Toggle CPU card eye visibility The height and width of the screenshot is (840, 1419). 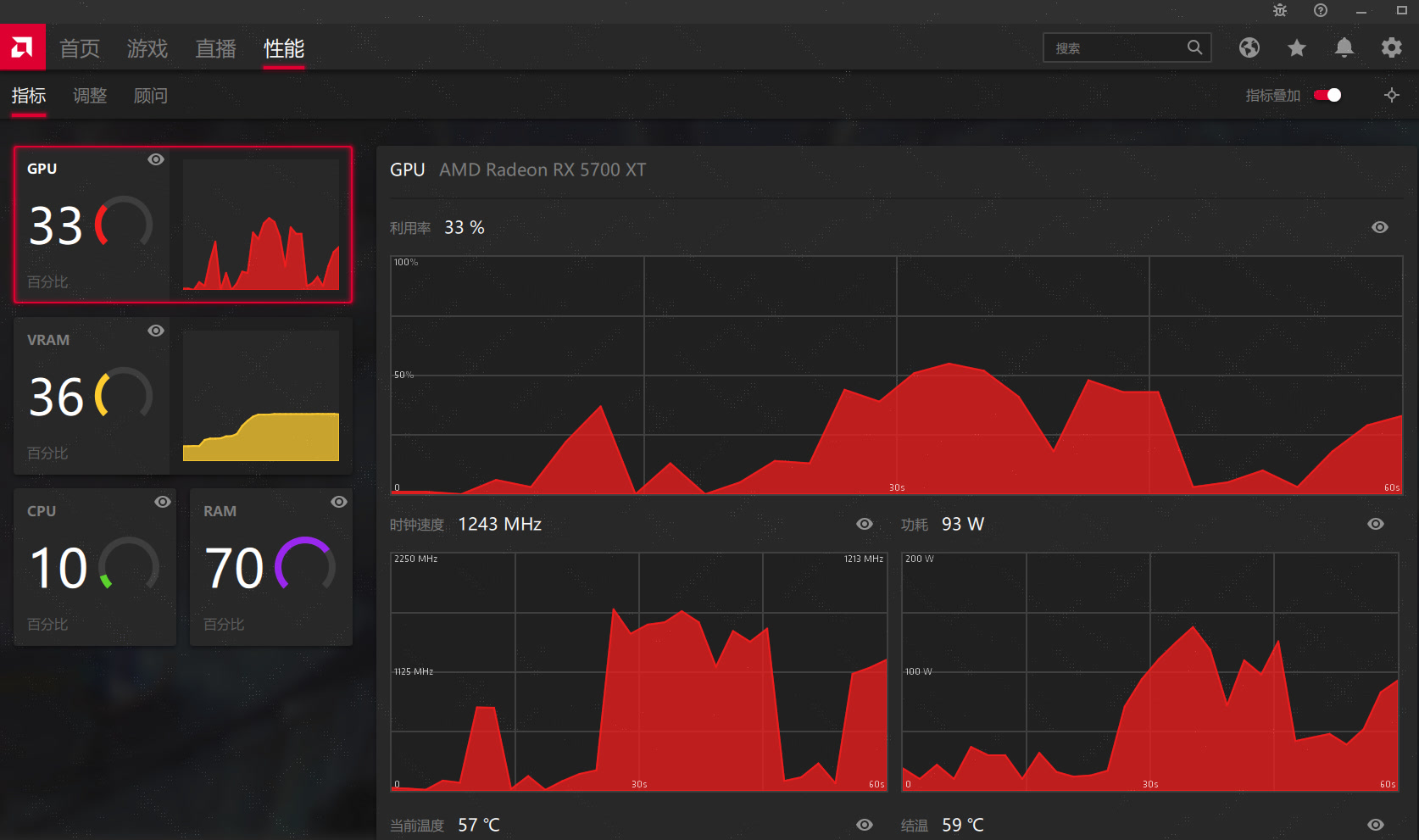163,502
